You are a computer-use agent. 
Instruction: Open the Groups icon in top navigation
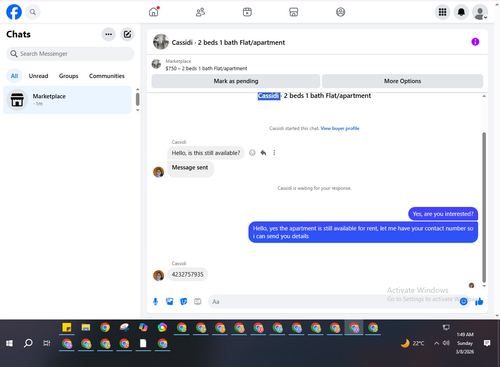point(340,12)
